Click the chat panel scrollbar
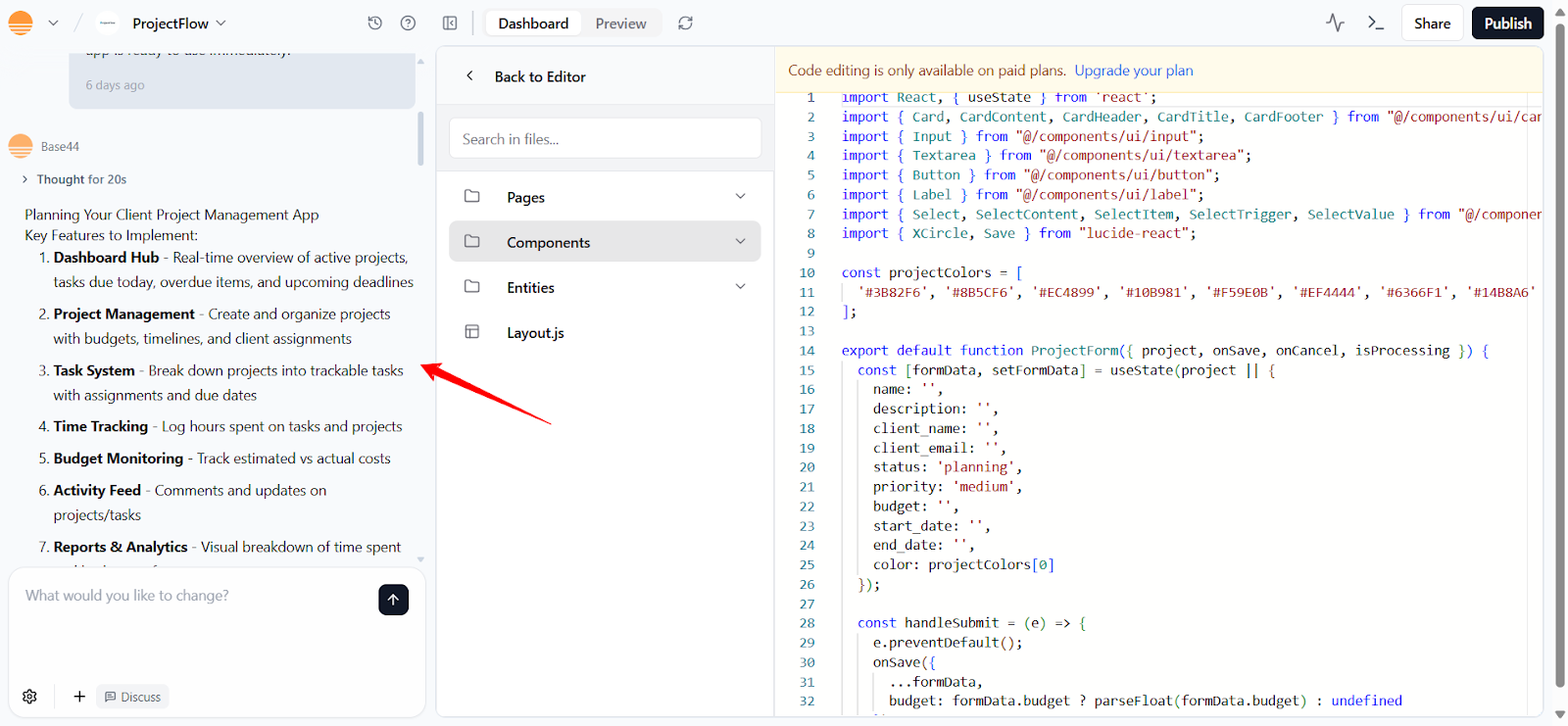The height and width of the screenshot is (726, 1568). coord(420,137)
